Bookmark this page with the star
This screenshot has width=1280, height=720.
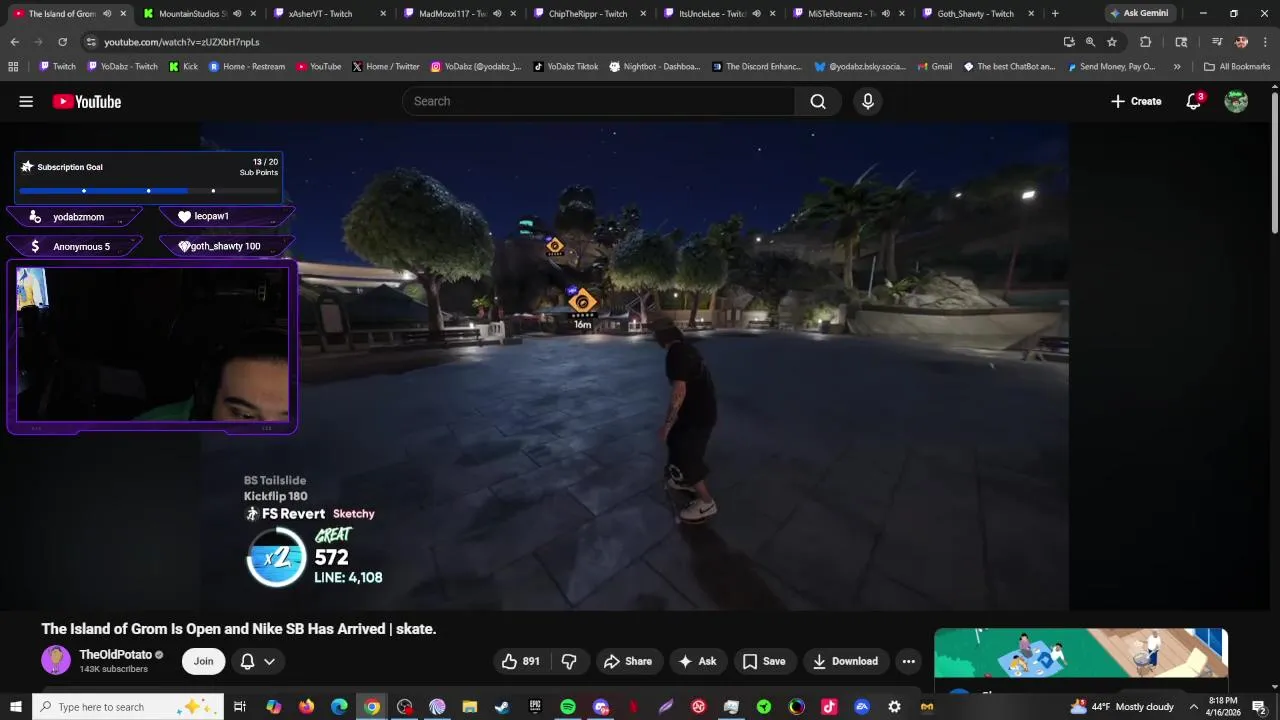pos(1112,42)
